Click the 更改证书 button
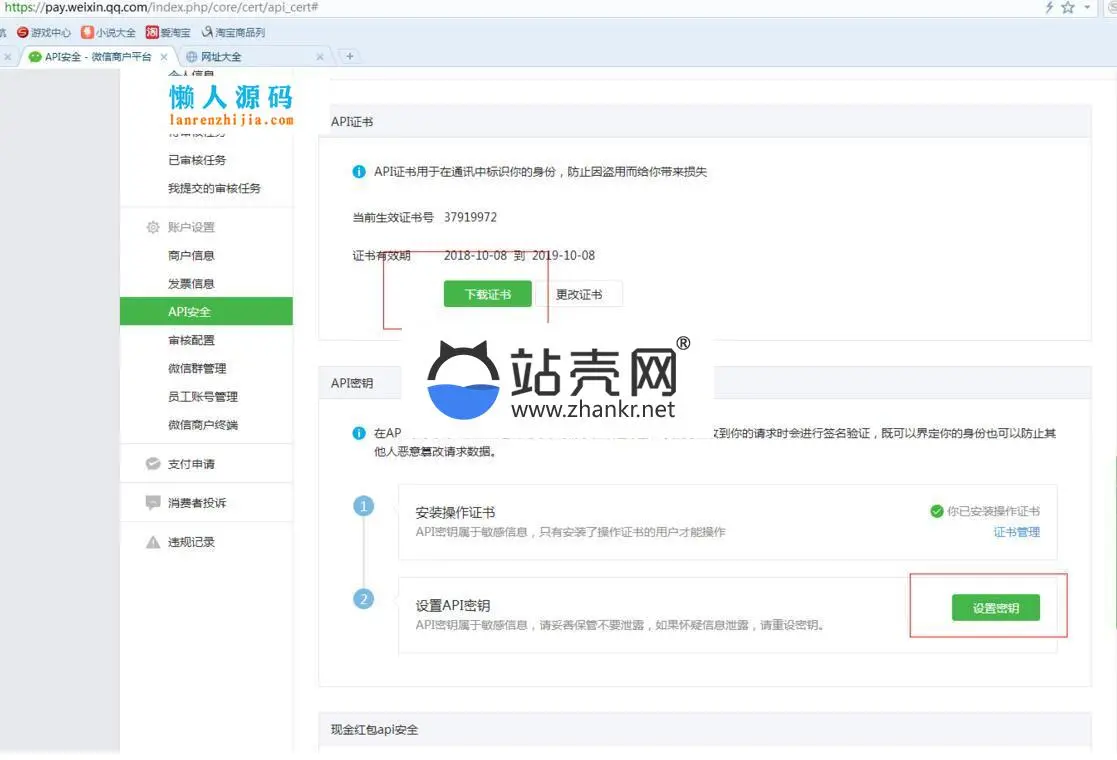The image size is (1117, 760). (579, 294)
